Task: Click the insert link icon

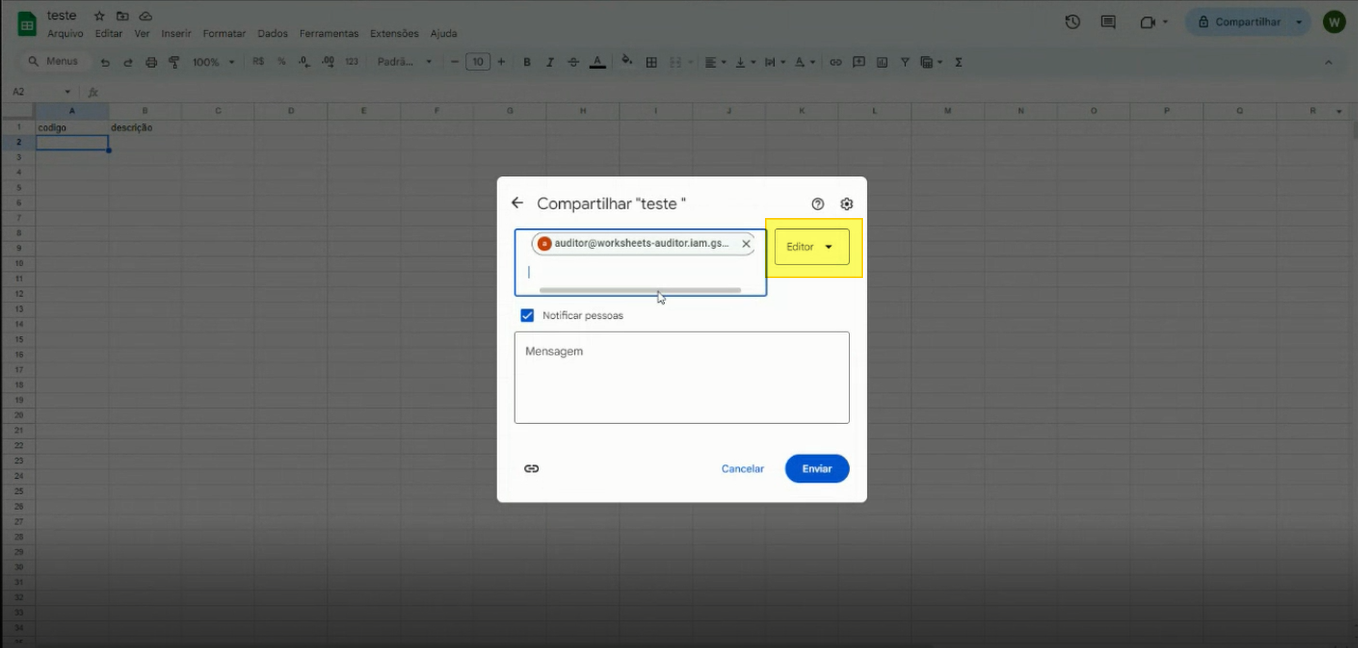Action: point(836,62)
